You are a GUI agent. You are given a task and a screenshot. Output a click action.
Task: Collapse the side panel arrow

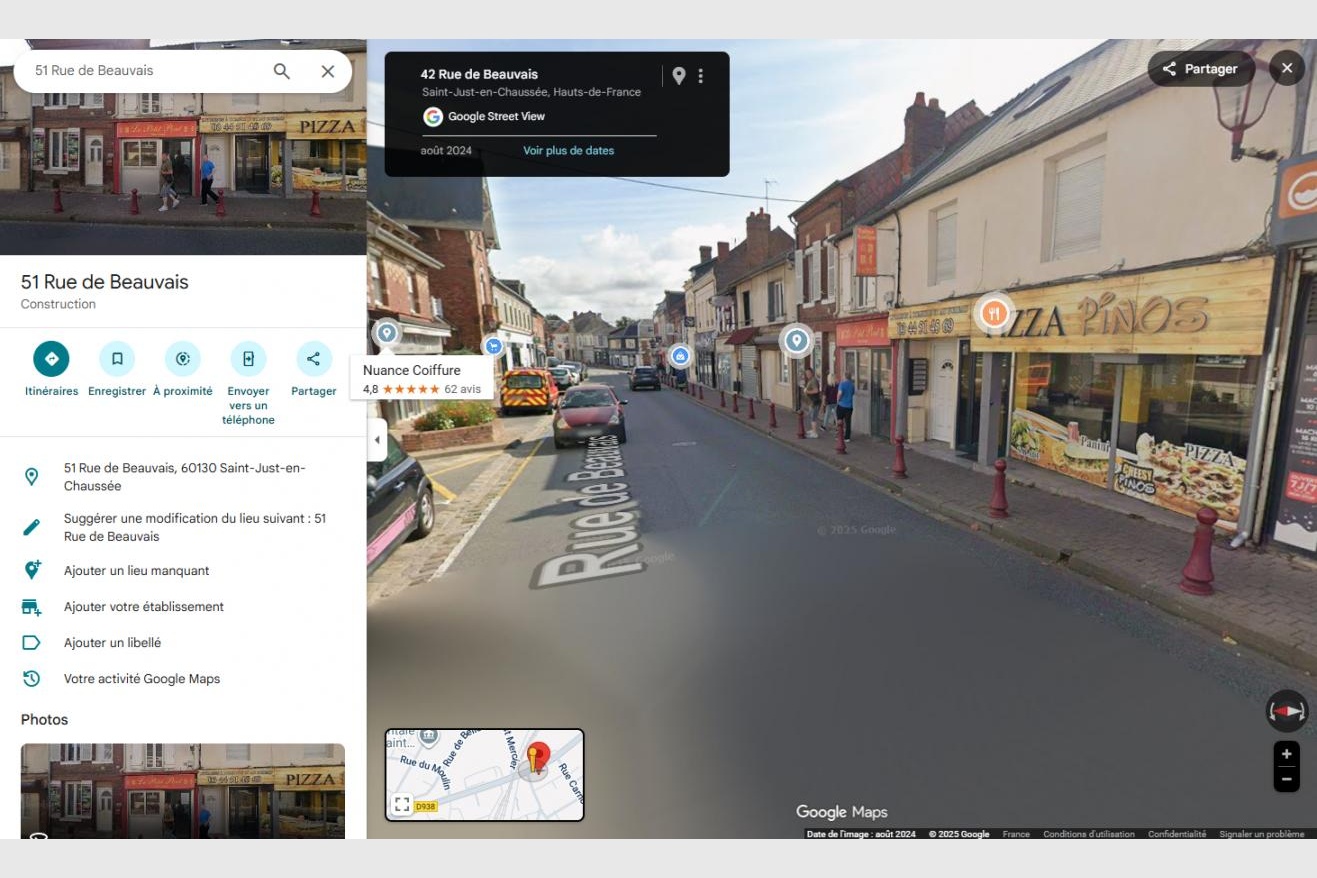(377, 440)
